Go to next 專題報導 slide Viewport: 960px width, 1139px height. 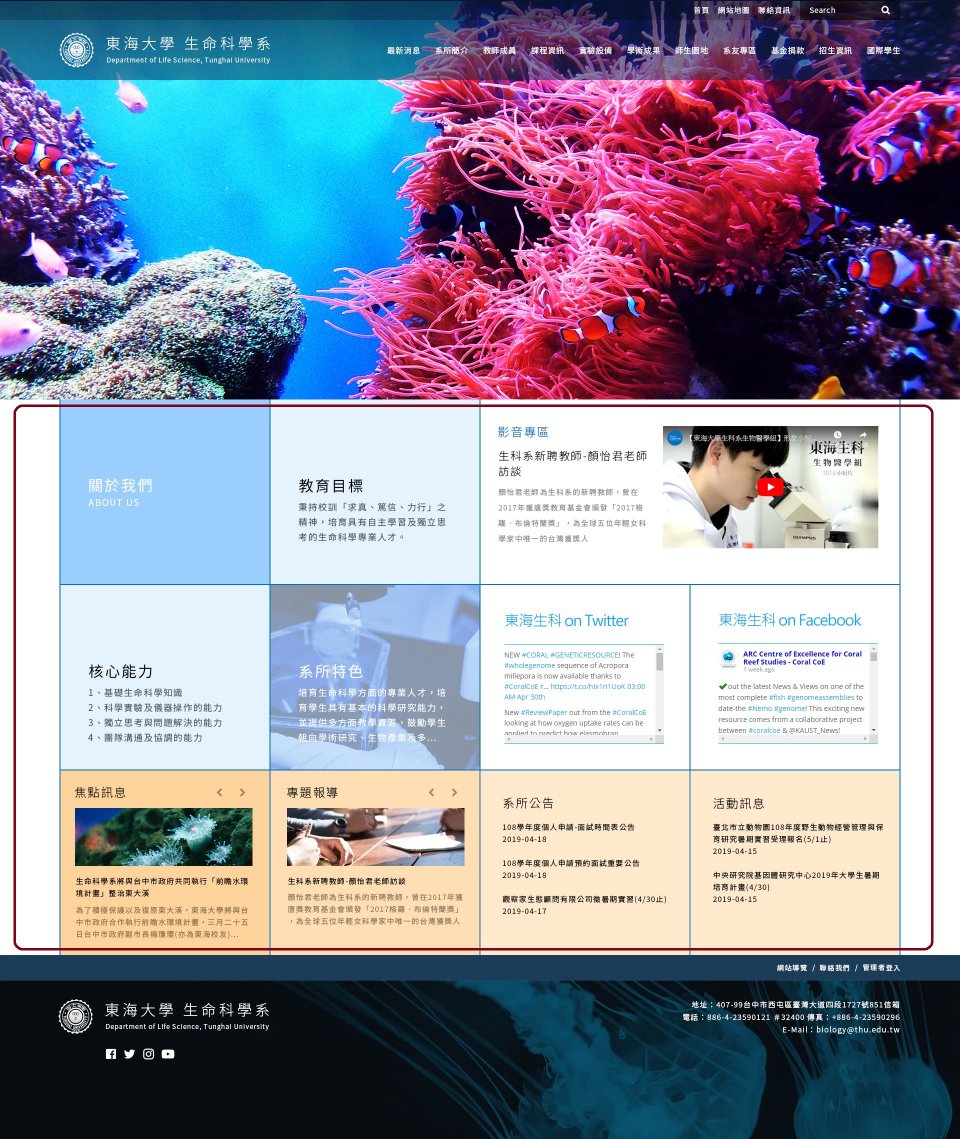pos(454,793)
